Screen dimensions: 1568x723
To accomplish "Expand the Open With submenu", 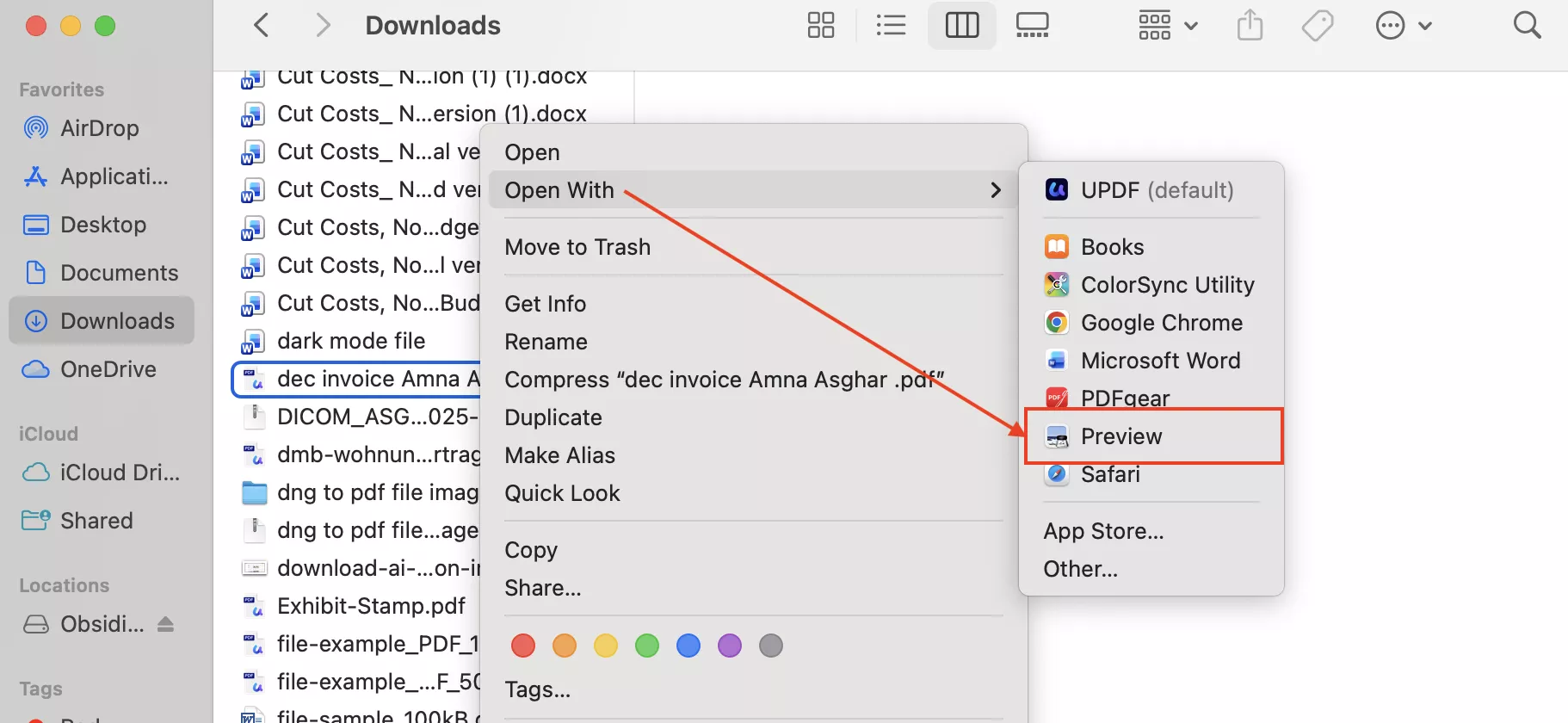I will tap(753, 190).
